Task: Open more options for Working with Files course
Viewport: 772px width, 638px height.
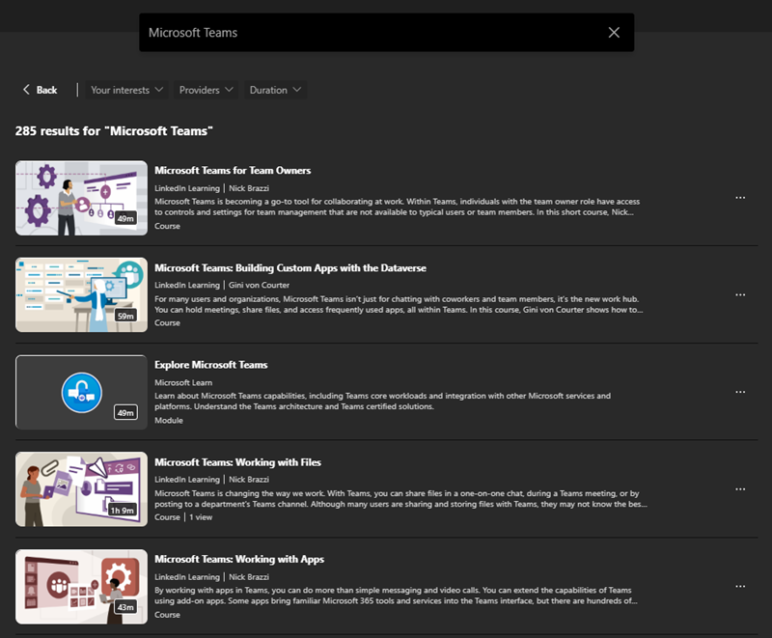Action: click(740, 489)
